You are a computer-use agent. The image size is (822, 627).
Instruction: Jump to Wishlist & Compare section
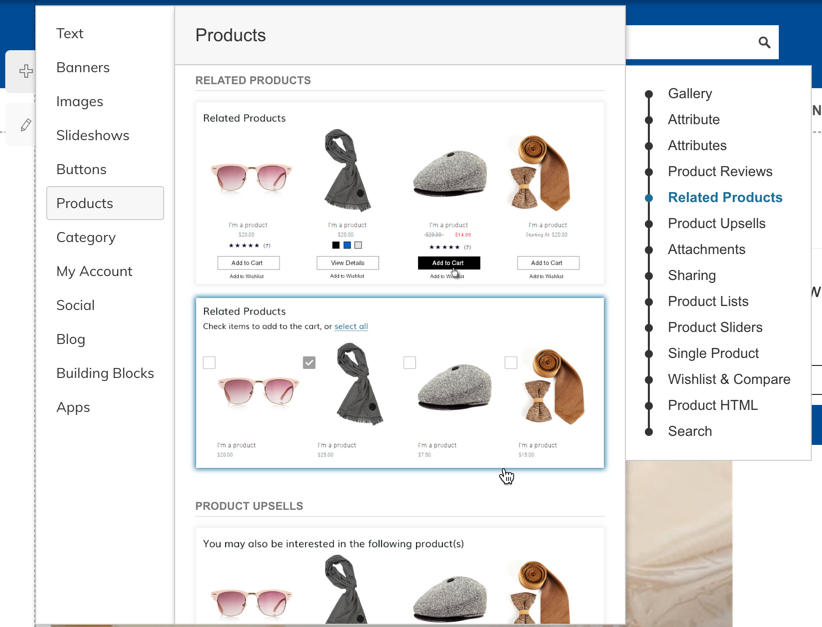pyautogui.click(x=729, y=379)
